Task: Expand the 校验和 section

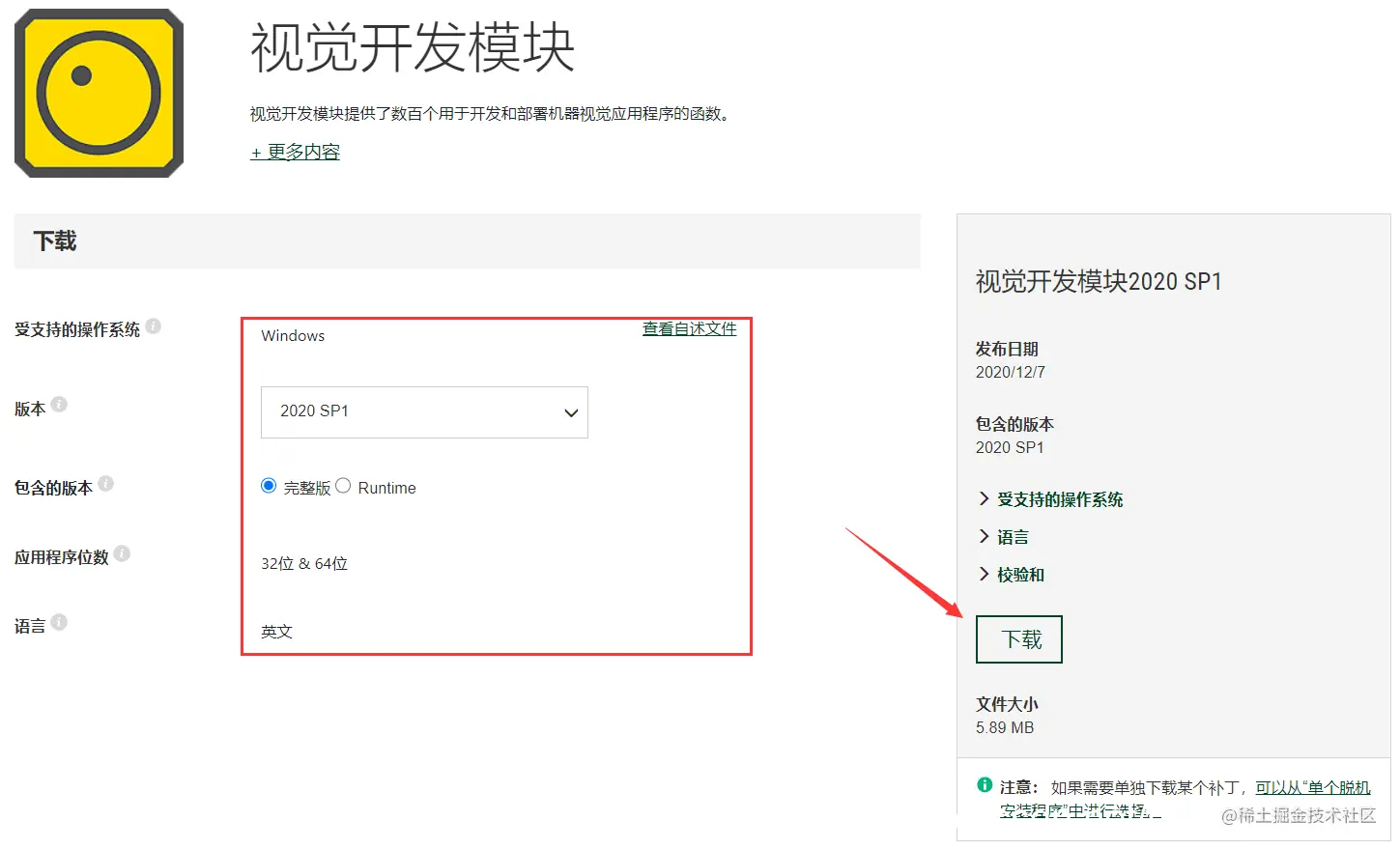Action: tap(1012, 575)
